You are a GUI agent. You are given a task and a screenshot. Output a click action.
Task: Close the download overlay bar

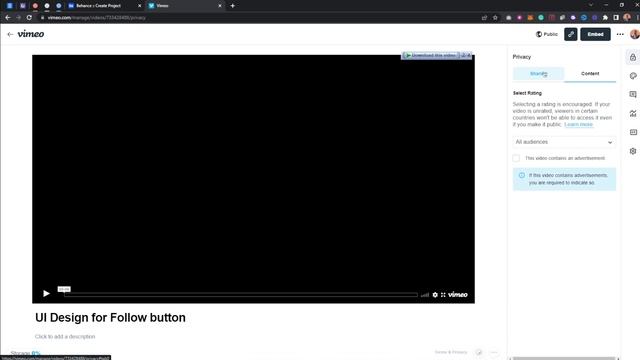tap(469, 56)
